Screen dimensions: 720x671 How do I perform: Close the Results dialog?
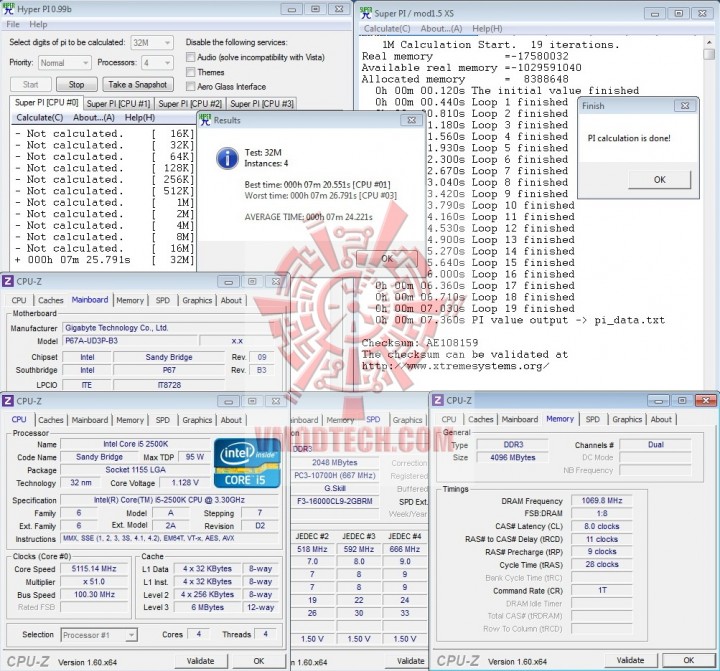pos(411,120)
